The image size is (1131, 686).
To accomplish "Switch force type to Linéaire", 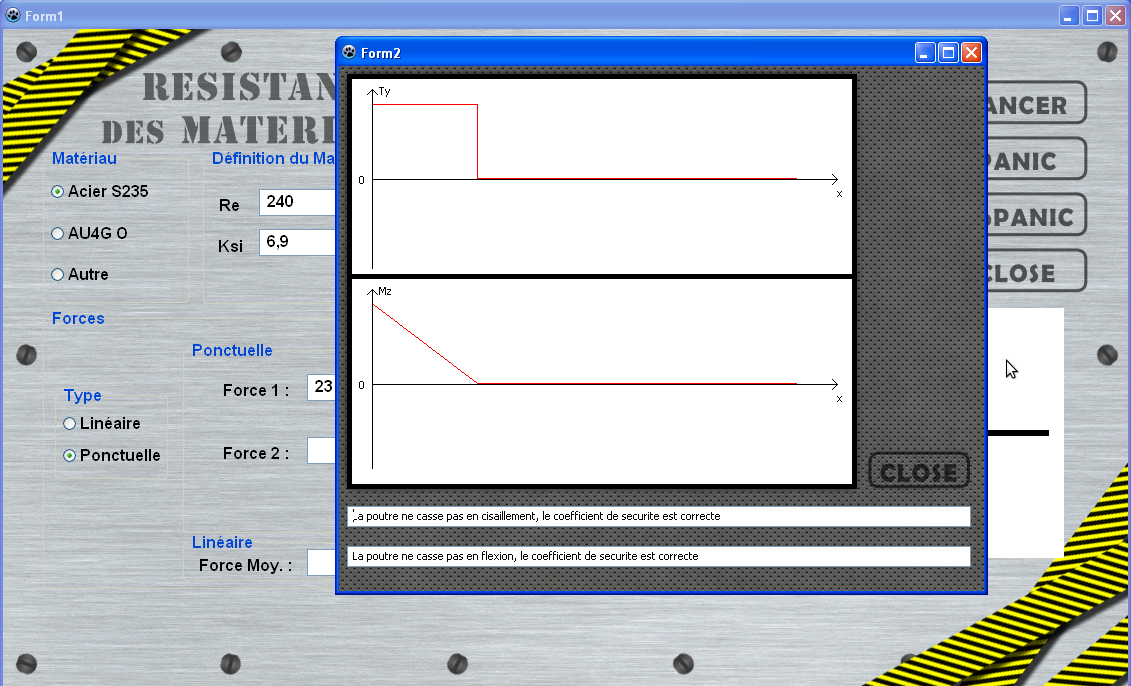I will pos(102,423).
